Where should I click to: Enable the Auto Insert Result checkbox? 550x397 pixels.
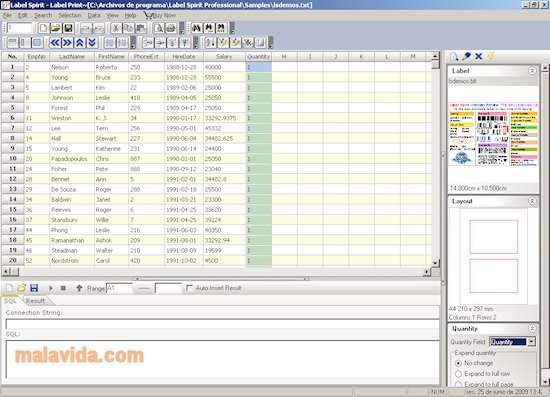[x=189, y=288]
